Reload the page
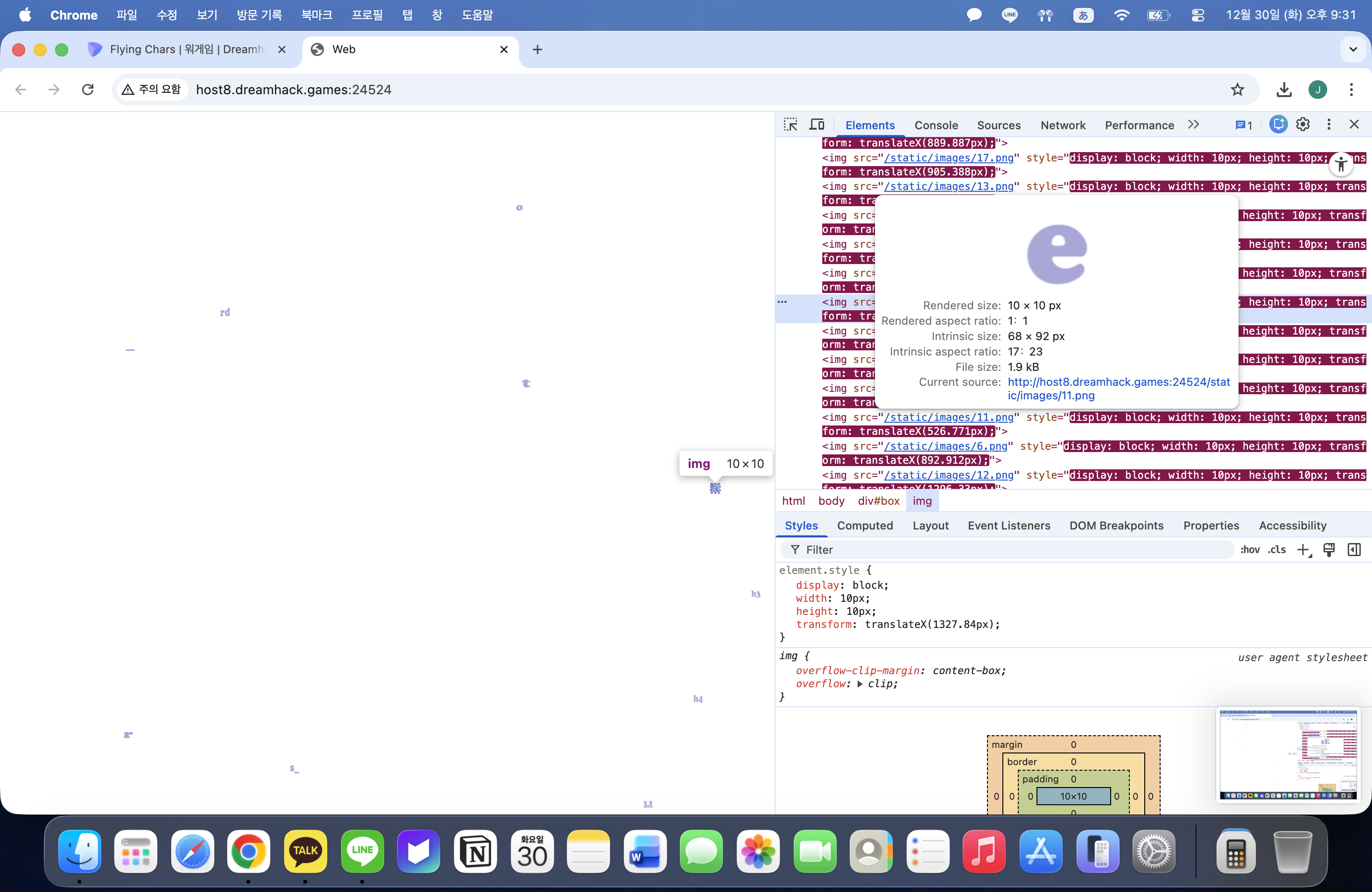 pos(88,89)
